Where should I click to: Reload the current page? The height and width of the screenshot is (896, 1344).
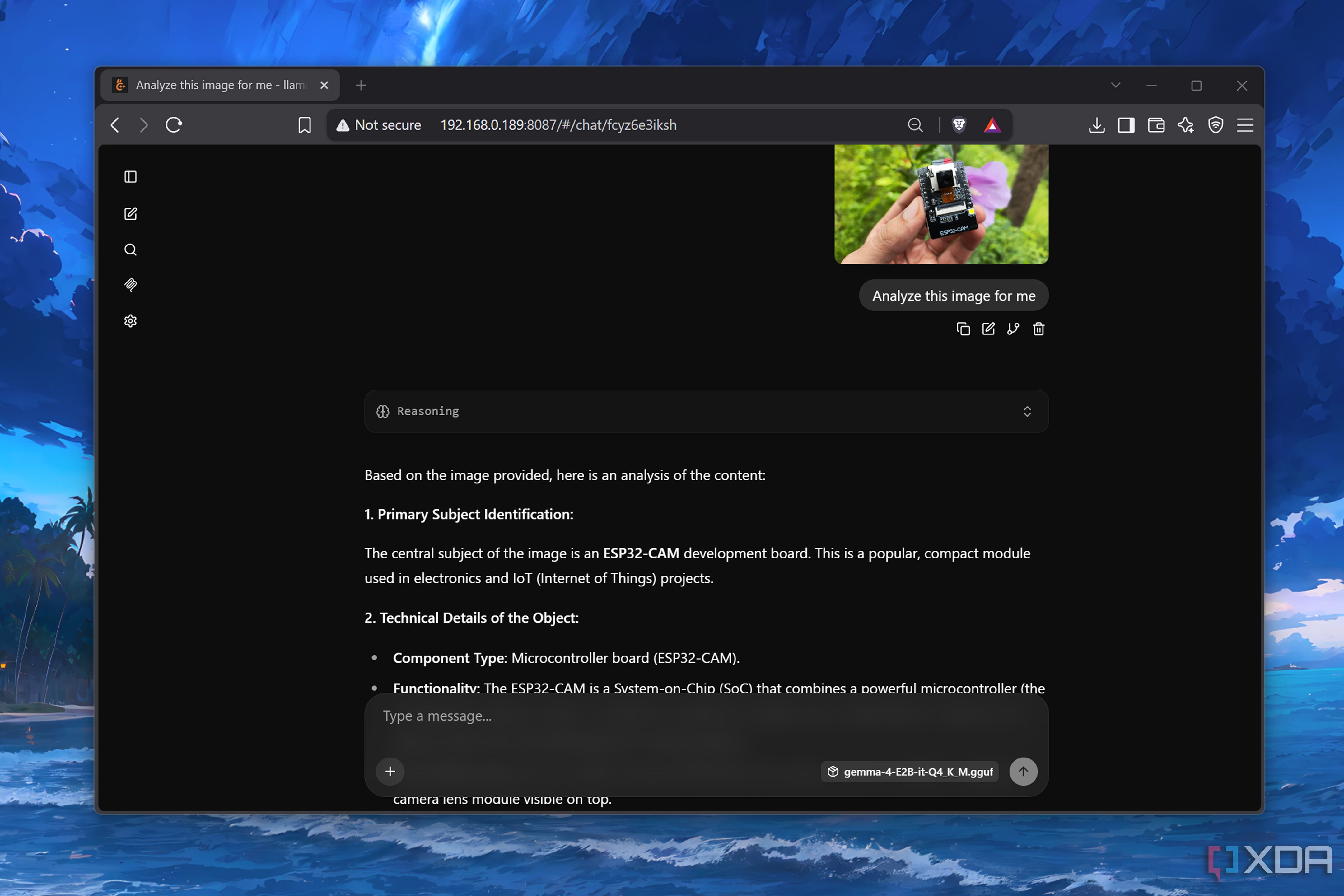point(174,125)
